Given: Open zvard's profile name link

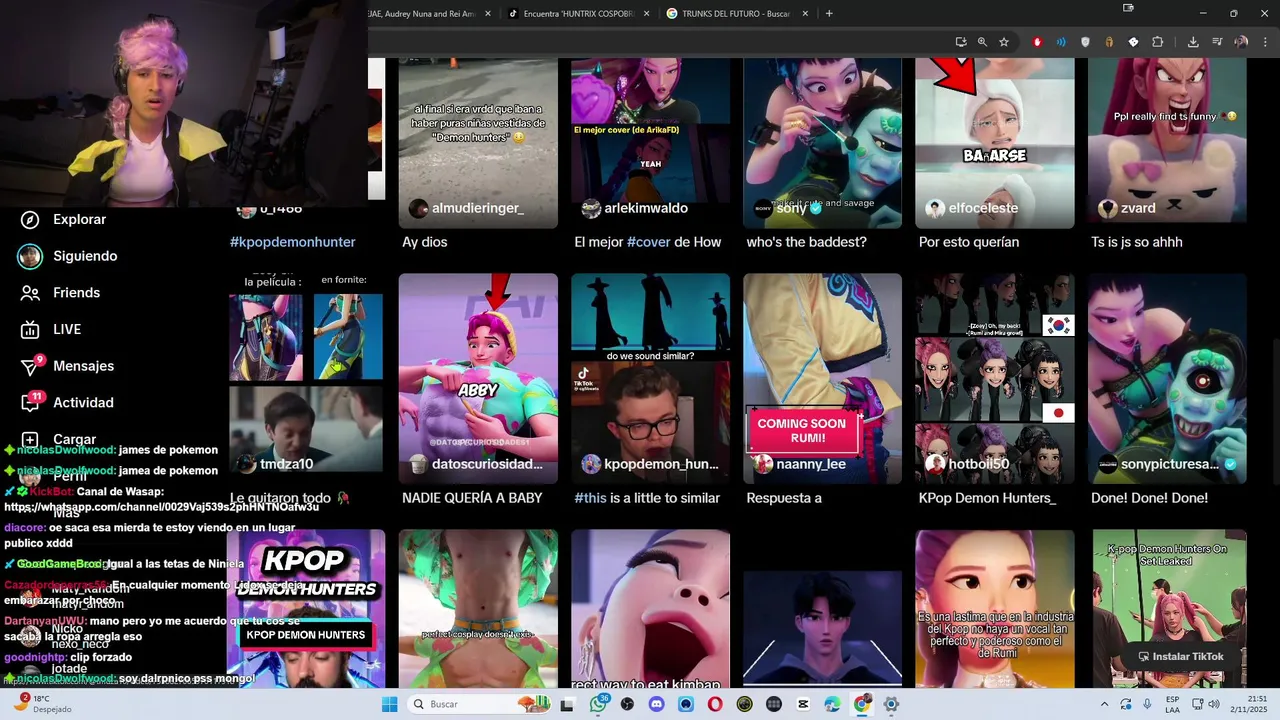Looking at the screenshot, I should pyautogui.click(x=1138, y=208).
